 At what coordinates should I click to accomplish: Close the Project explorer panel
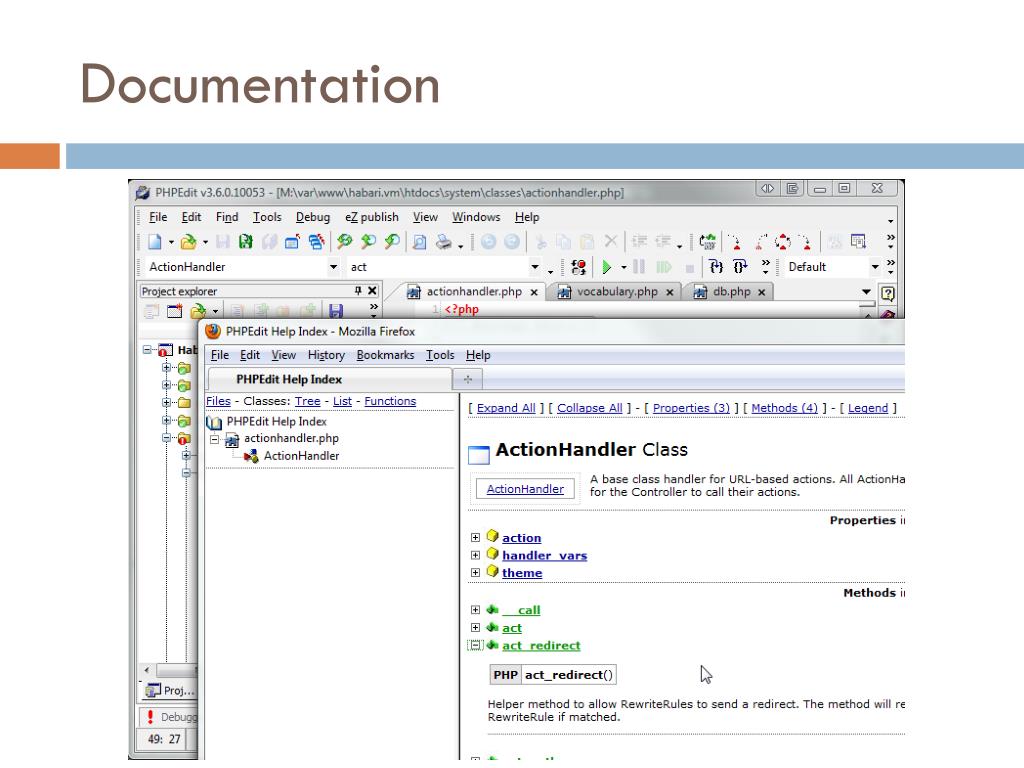click(372, 291)
